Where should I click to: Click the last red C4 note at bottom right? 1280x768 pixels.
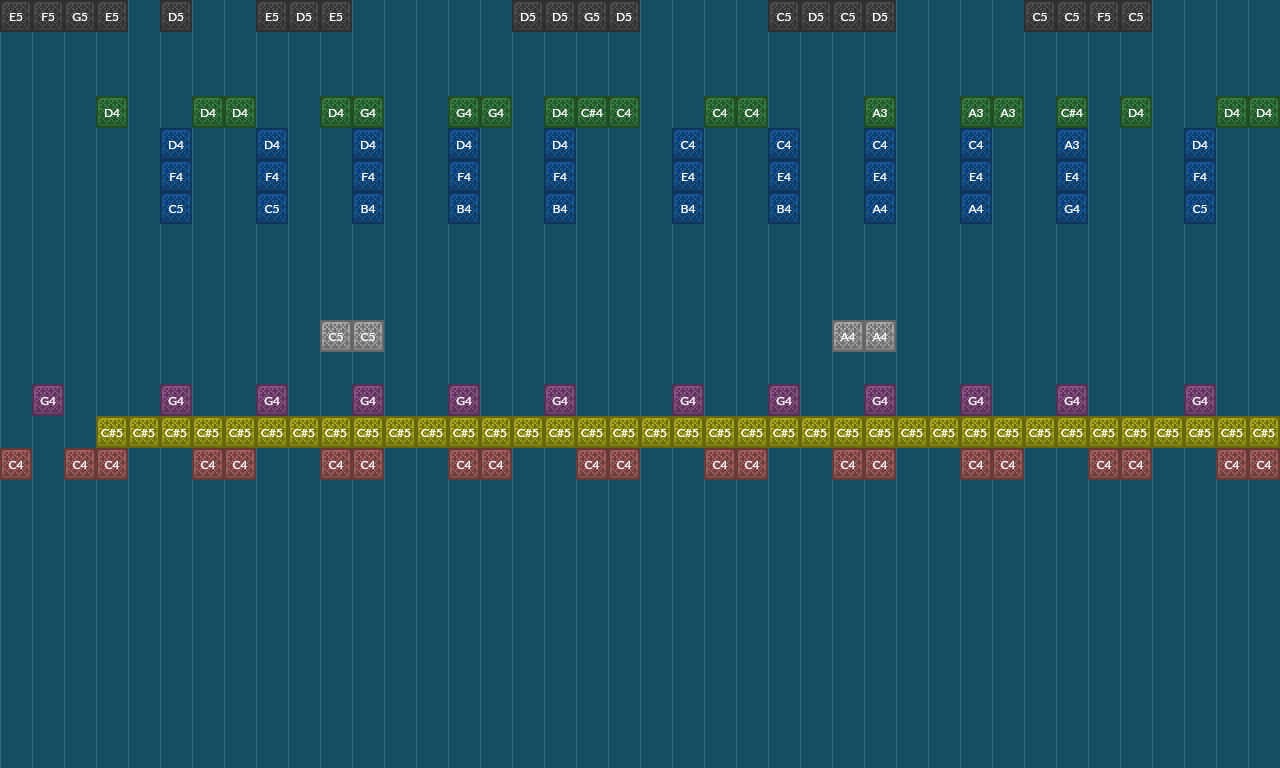(x=1263, y=464)
